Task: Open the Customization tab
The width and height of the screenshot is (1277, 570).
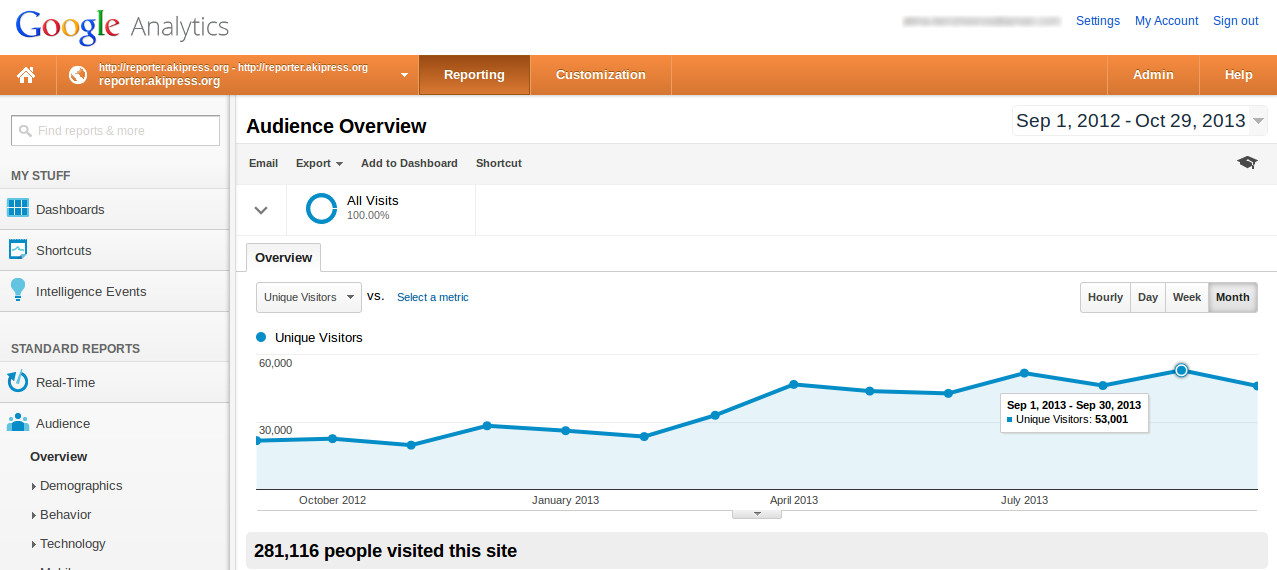Action: [x=600, y=75]
